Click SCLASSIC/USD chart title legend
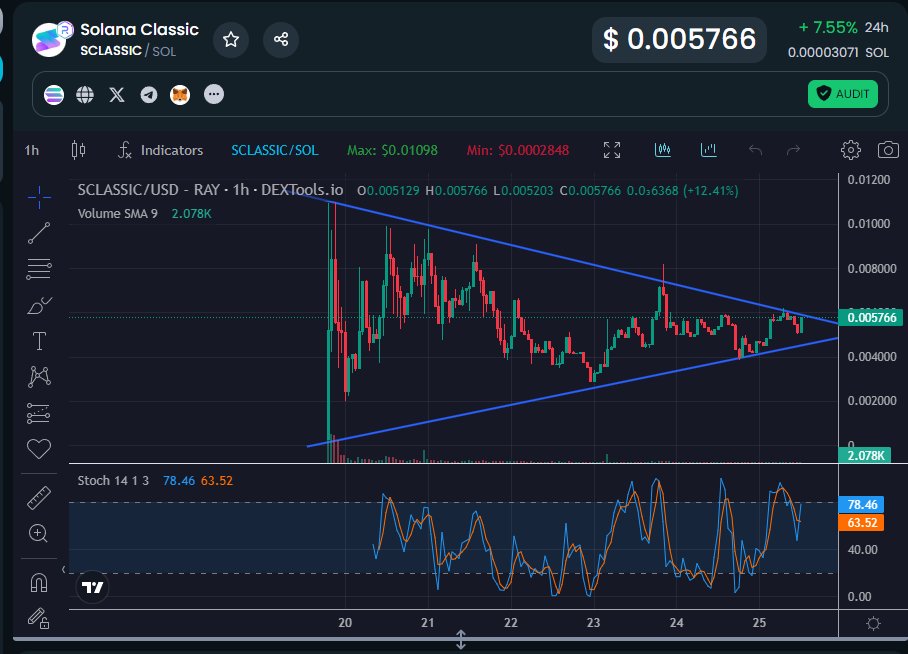 [210, 190]
